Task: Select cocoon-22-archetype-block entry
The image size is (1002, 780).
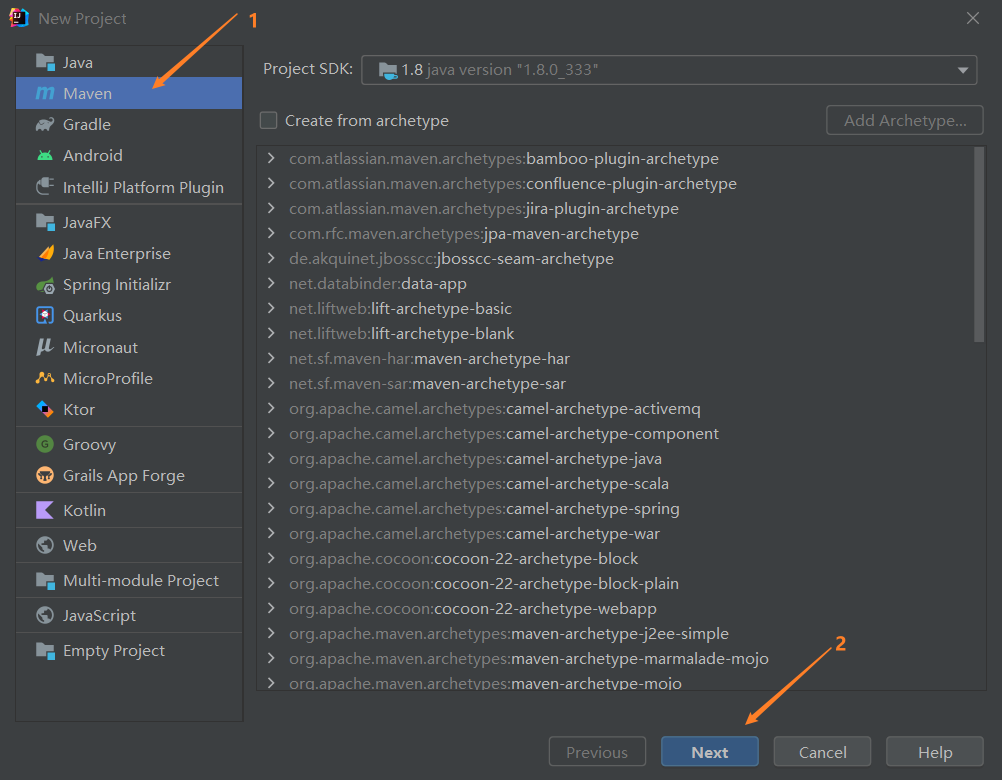Action: (x=463, y=558)
